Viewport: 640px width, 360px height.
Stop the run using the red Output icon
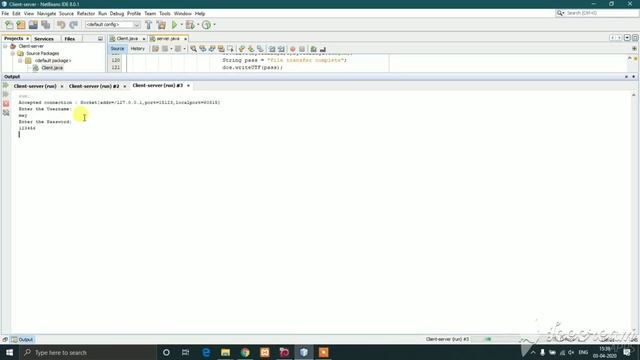6,104
